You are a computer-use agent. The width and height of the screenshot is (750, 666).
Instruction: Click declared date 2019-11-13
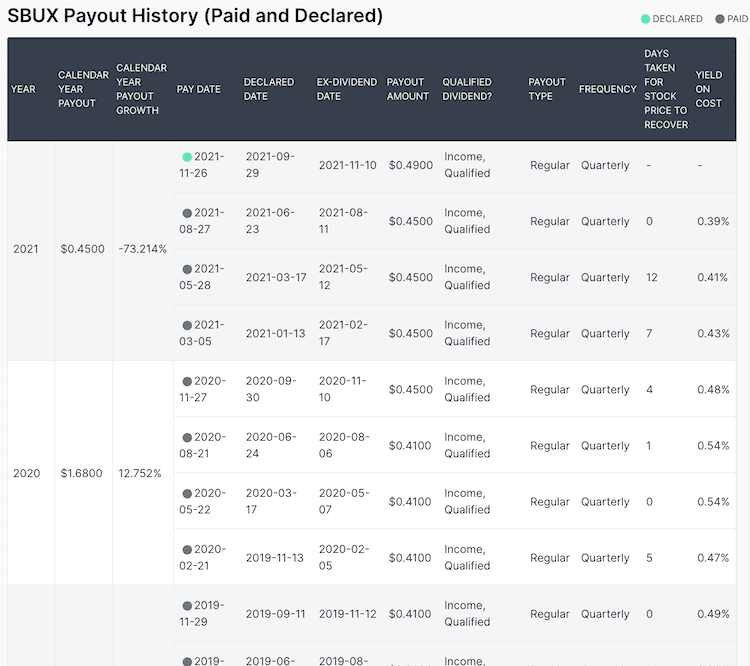[275, 558]
